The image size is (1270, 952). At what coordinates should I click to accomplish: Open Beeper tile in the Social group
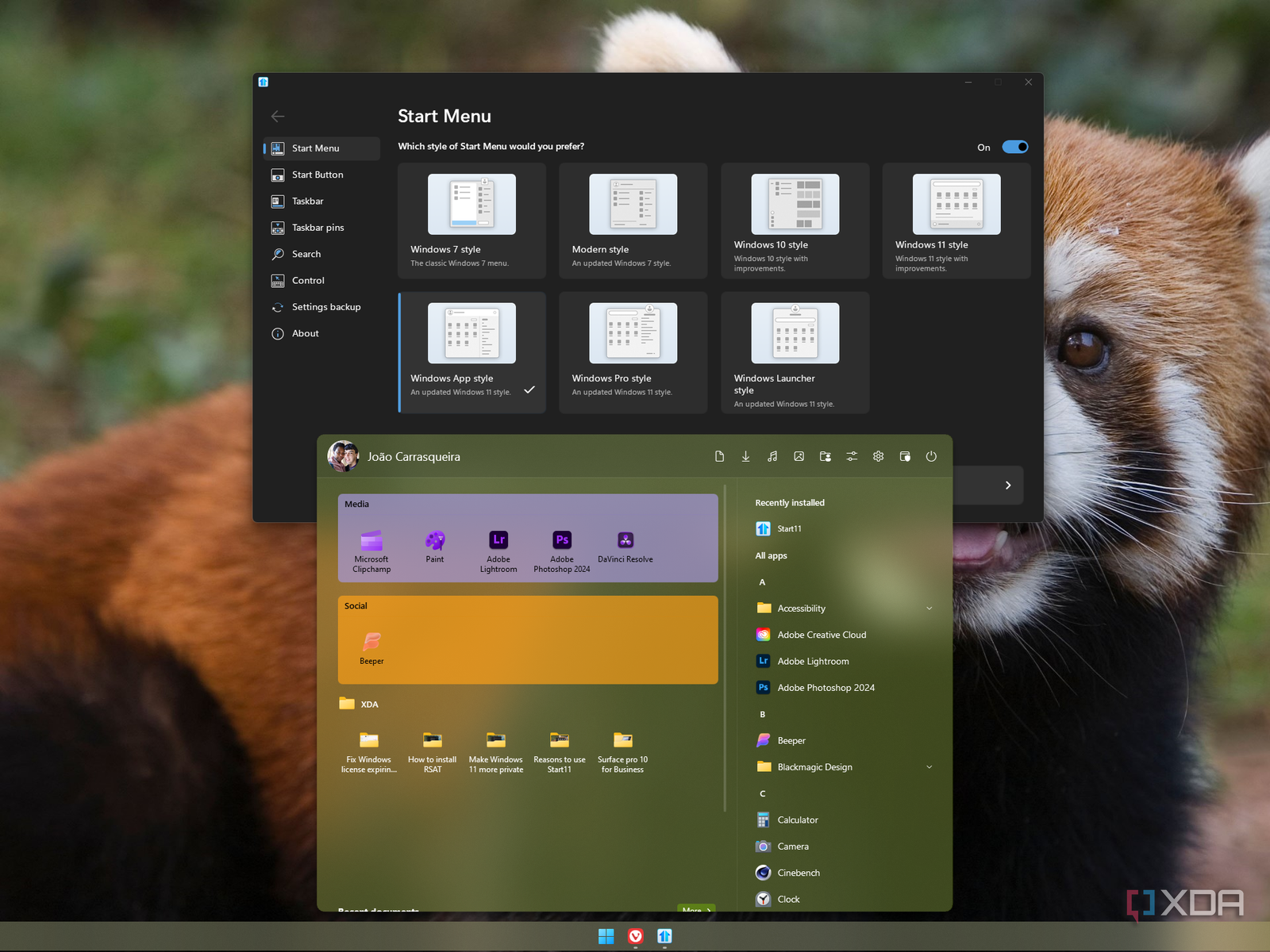click(371, 648)
